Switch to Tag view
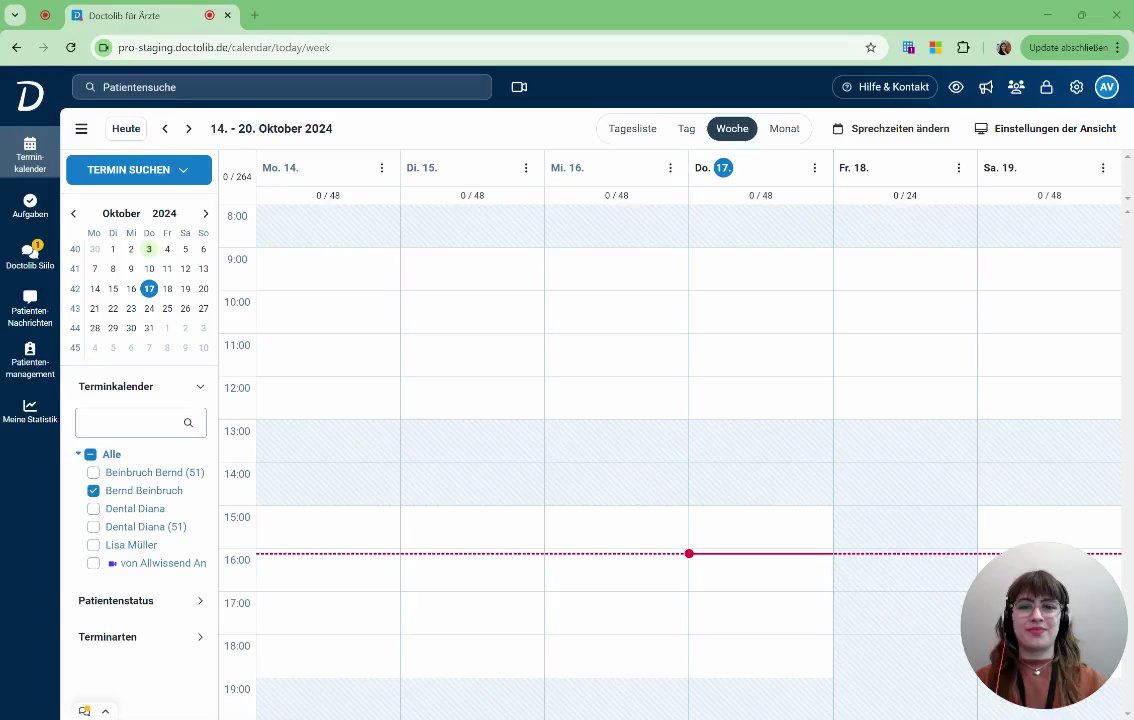This screenshot has height=720, width=1134. pos(686,129)
